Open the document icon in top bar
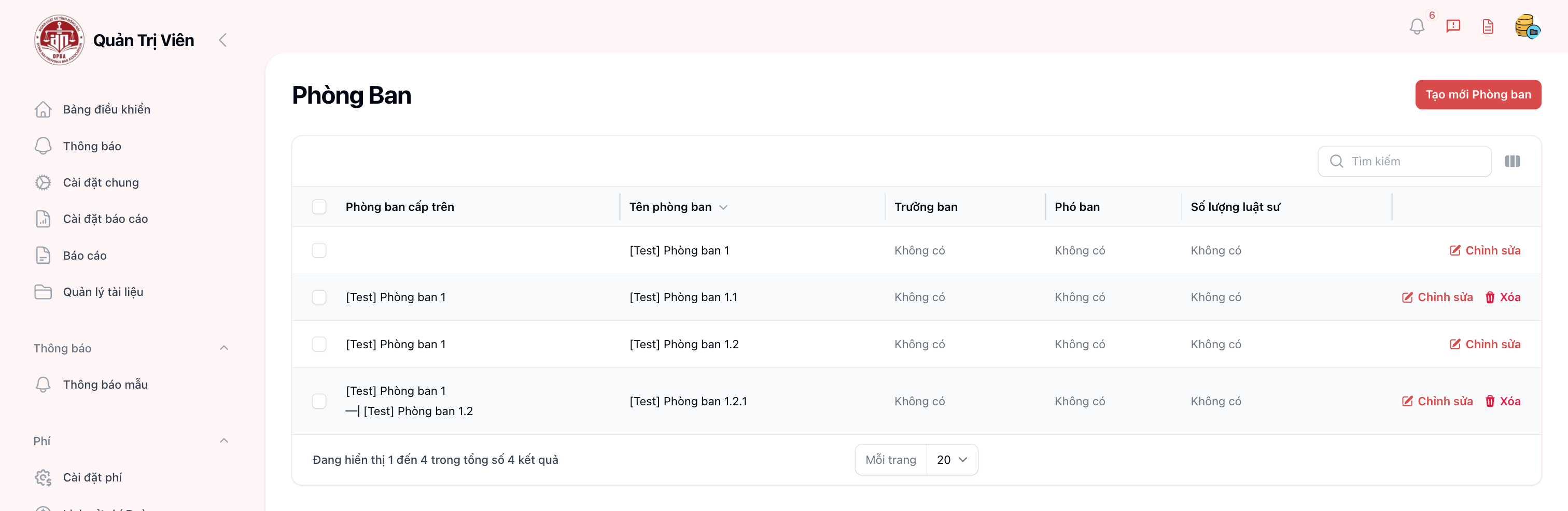Image resolution: width=1568 pixels, height=511 pixels. pyautogui.click(x=1488, y=27)
